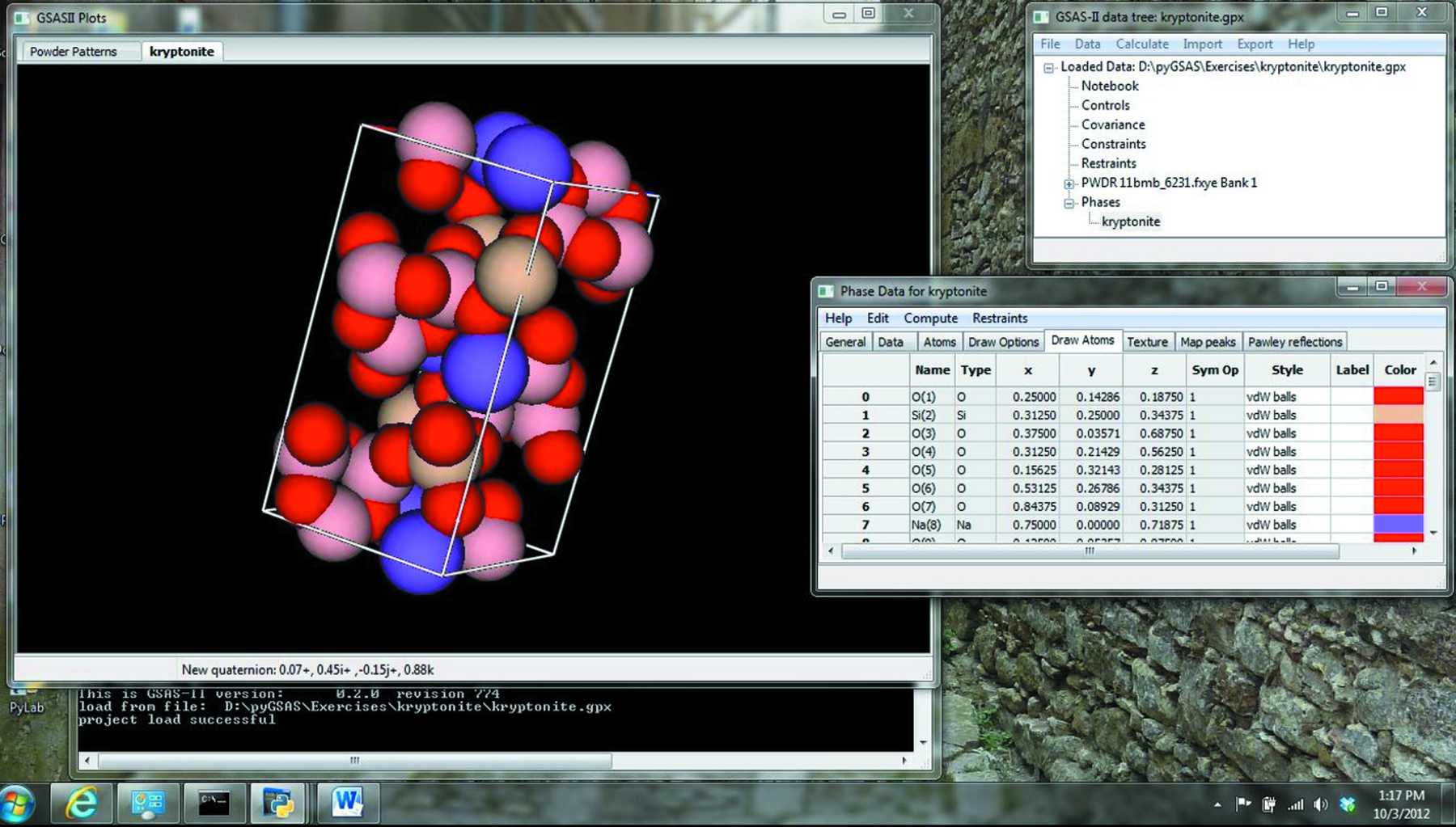Click the network signal tray icon
The image size is (1456, 827).
point(1295,804)
